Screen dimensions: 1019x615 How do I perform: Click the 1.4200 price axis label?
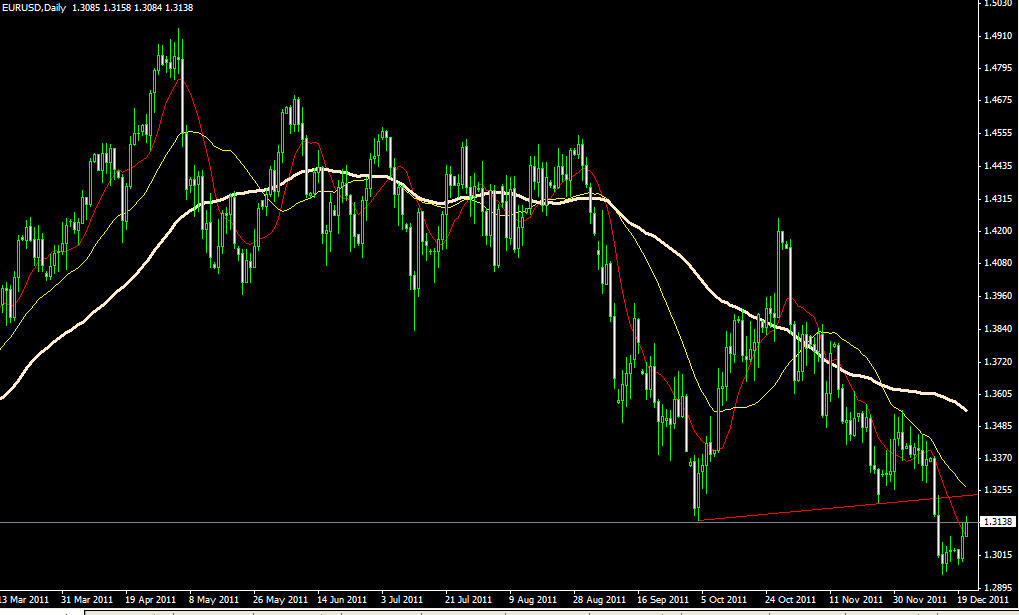coord(998,231)
